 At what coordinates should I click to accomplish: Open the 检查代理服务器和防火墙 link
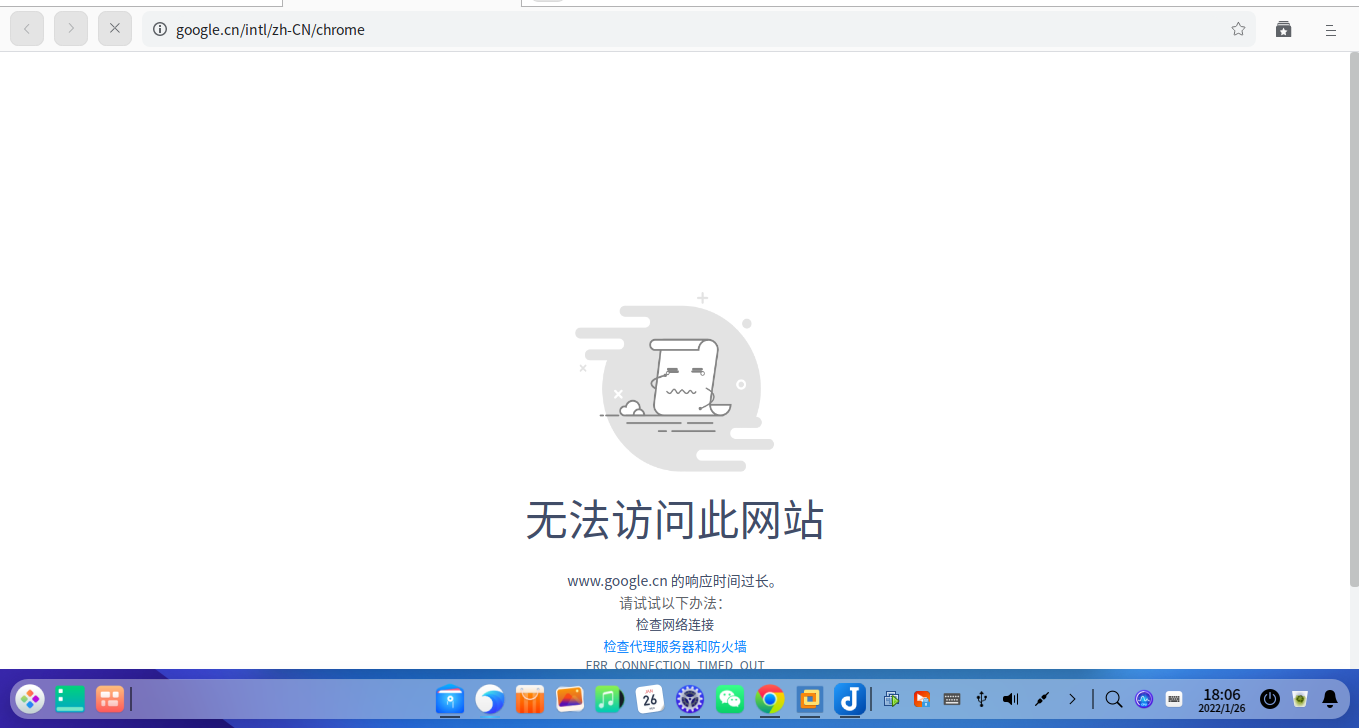click(x=674, y=646)
